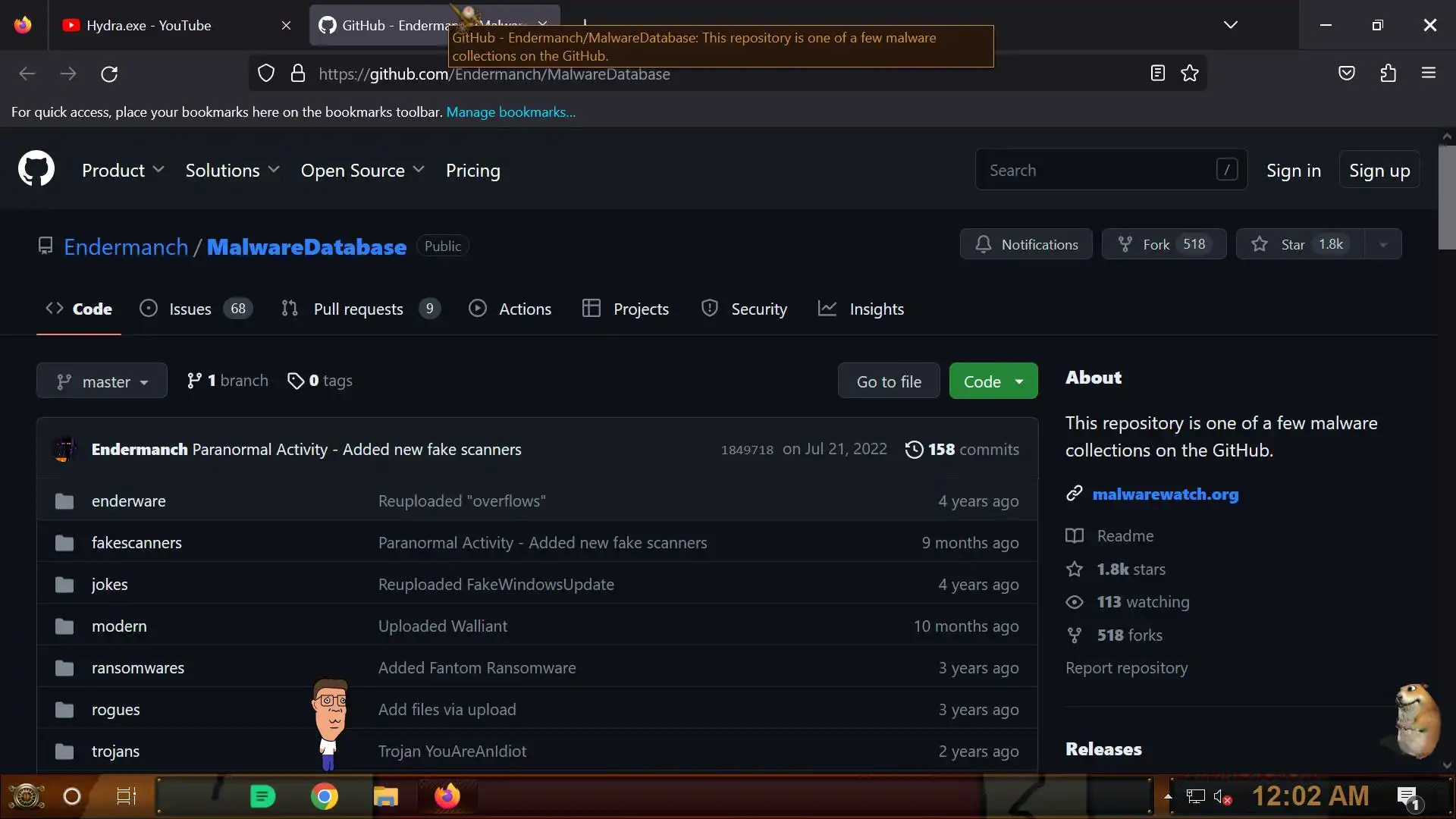Image resolution: width=1456 pixels, height=819 pixels.
Task: Expand the master branch dropdown
Action: point(102,381)
